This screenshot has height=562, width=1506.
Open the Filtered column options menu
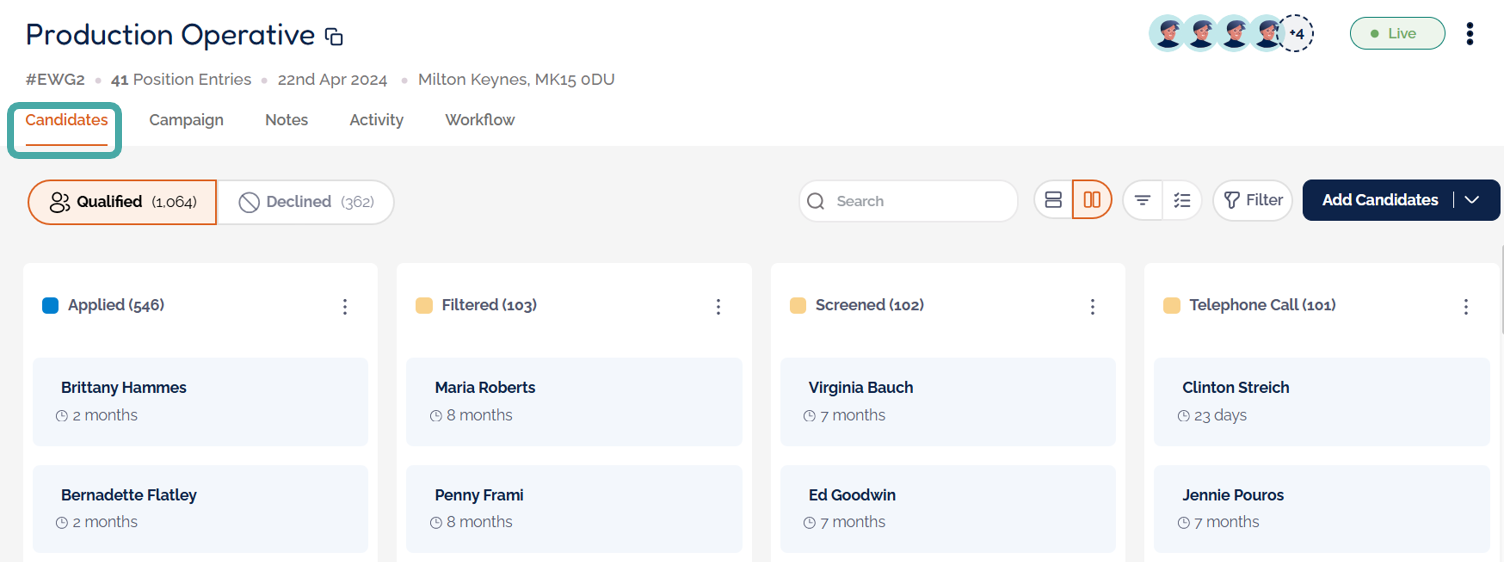pos(718,307)
